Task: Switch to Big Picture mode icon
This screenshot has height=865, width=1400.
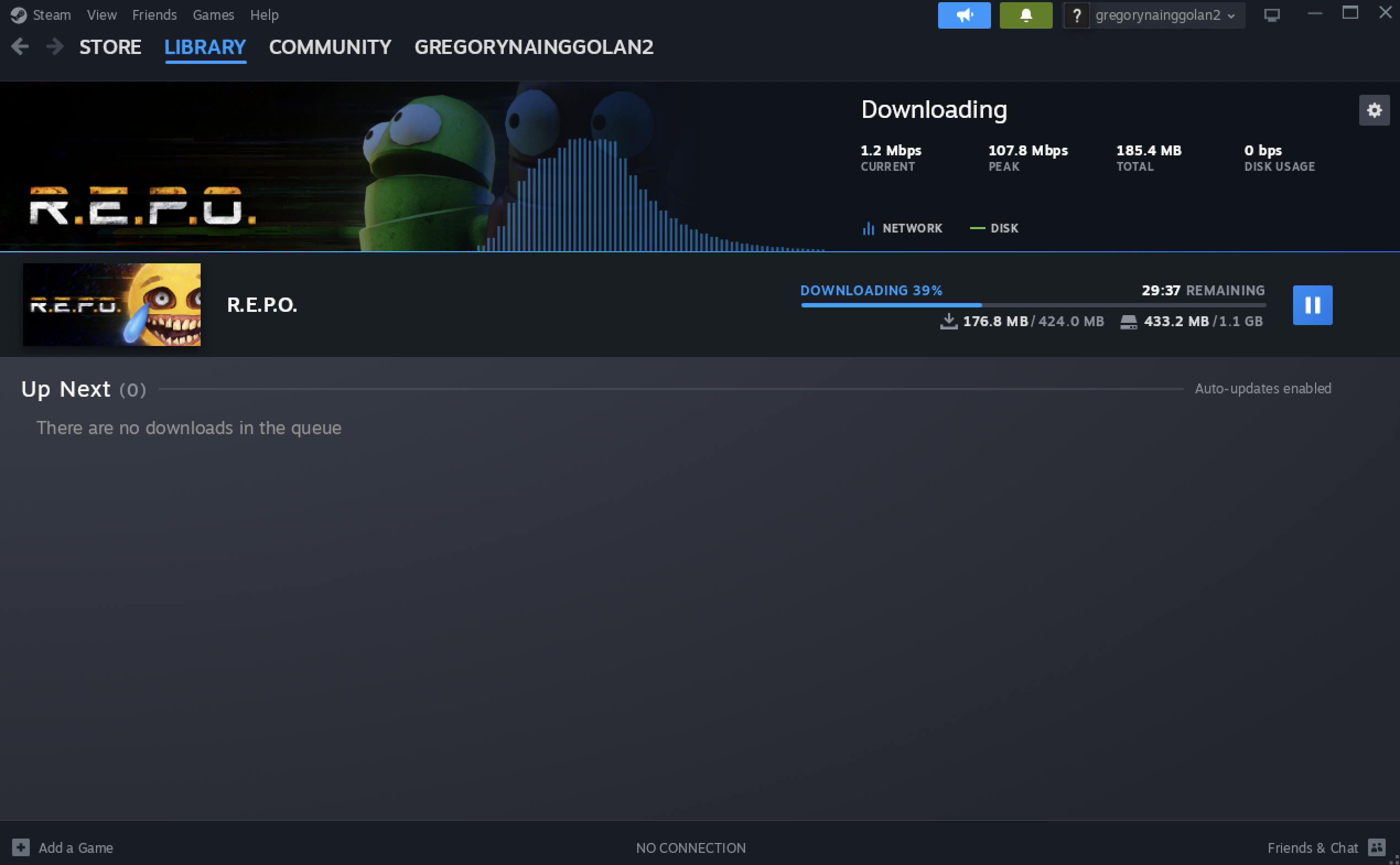Action: 1271,15
